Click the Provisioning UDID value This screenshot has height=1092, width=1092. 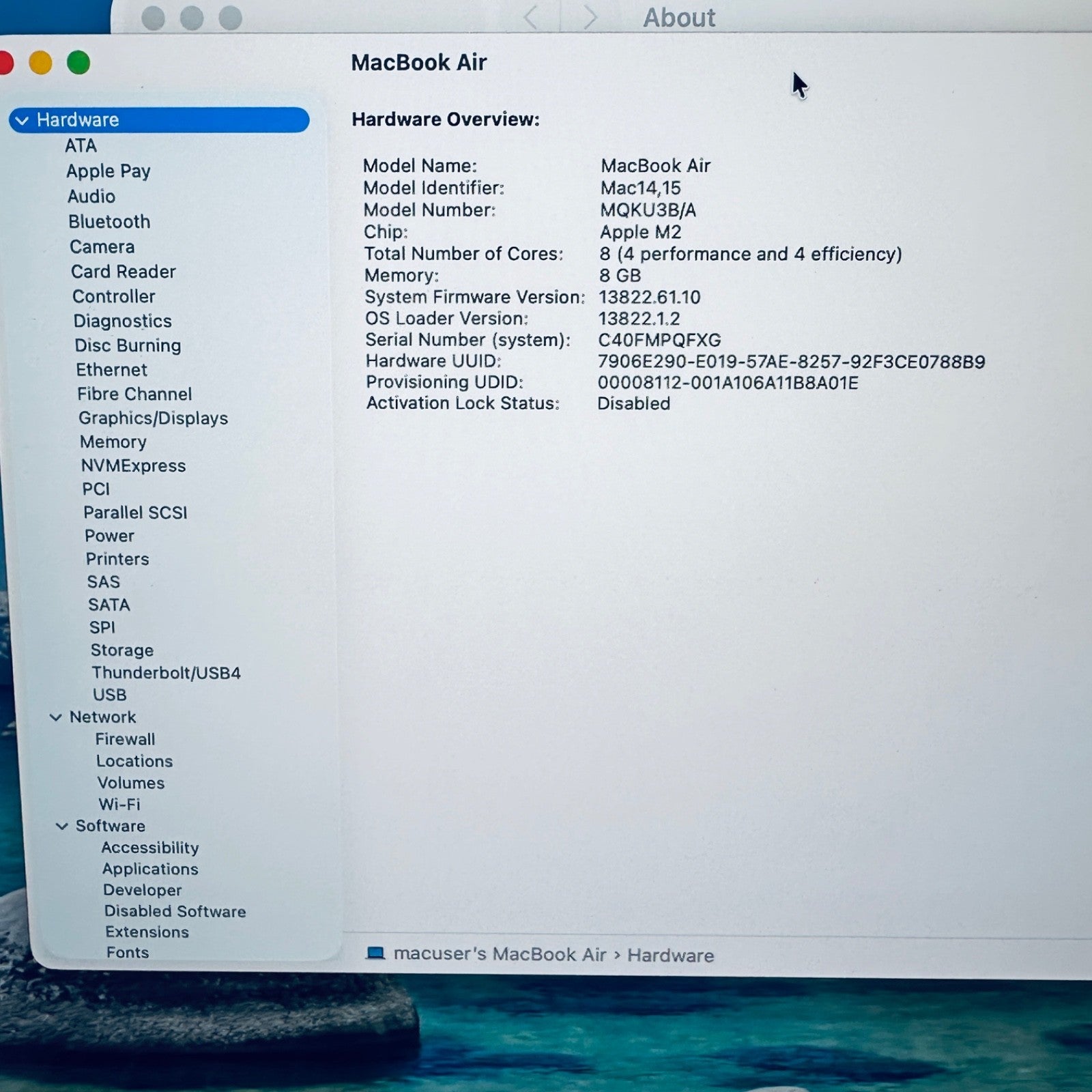coord(728,383)
